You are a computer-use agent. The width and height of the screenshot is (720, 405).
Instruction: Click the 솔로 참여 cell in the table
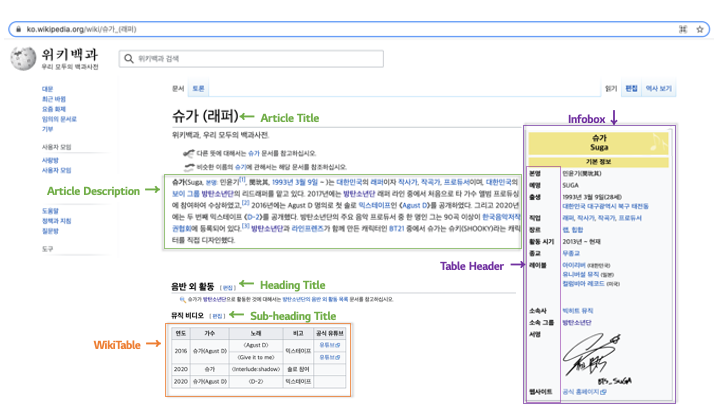[298, 369]
